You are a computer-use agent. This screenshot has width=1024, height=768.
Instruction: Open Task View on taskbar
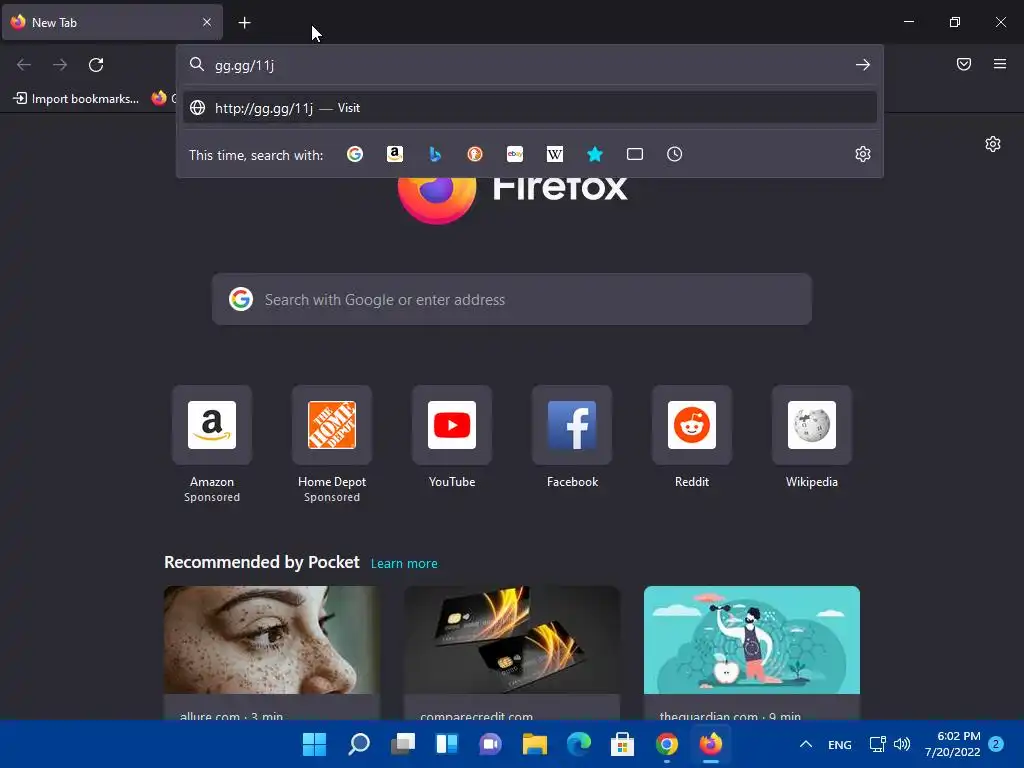403,744
